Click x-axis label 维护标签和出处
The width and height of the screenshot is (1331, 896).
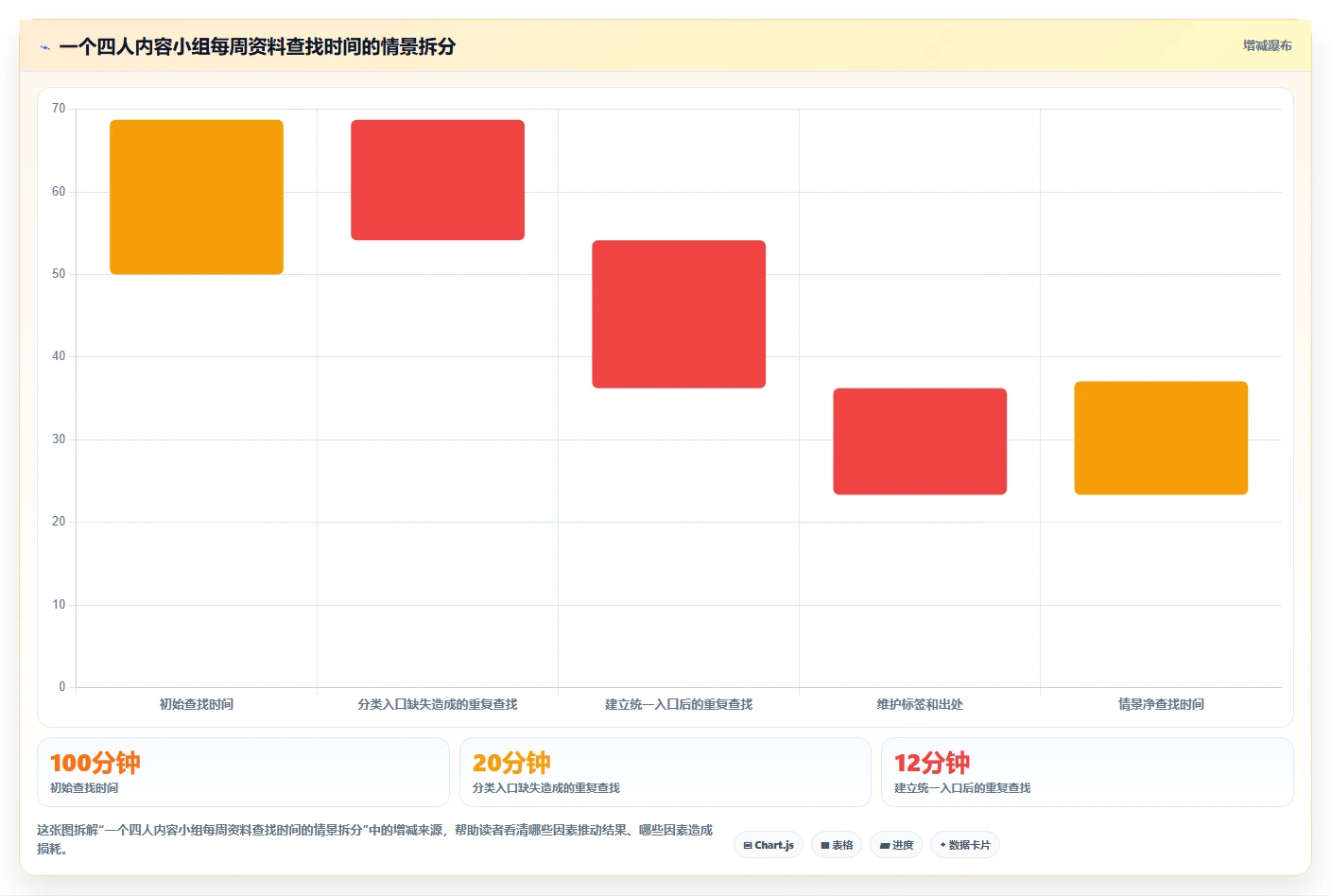coord(920,704)
